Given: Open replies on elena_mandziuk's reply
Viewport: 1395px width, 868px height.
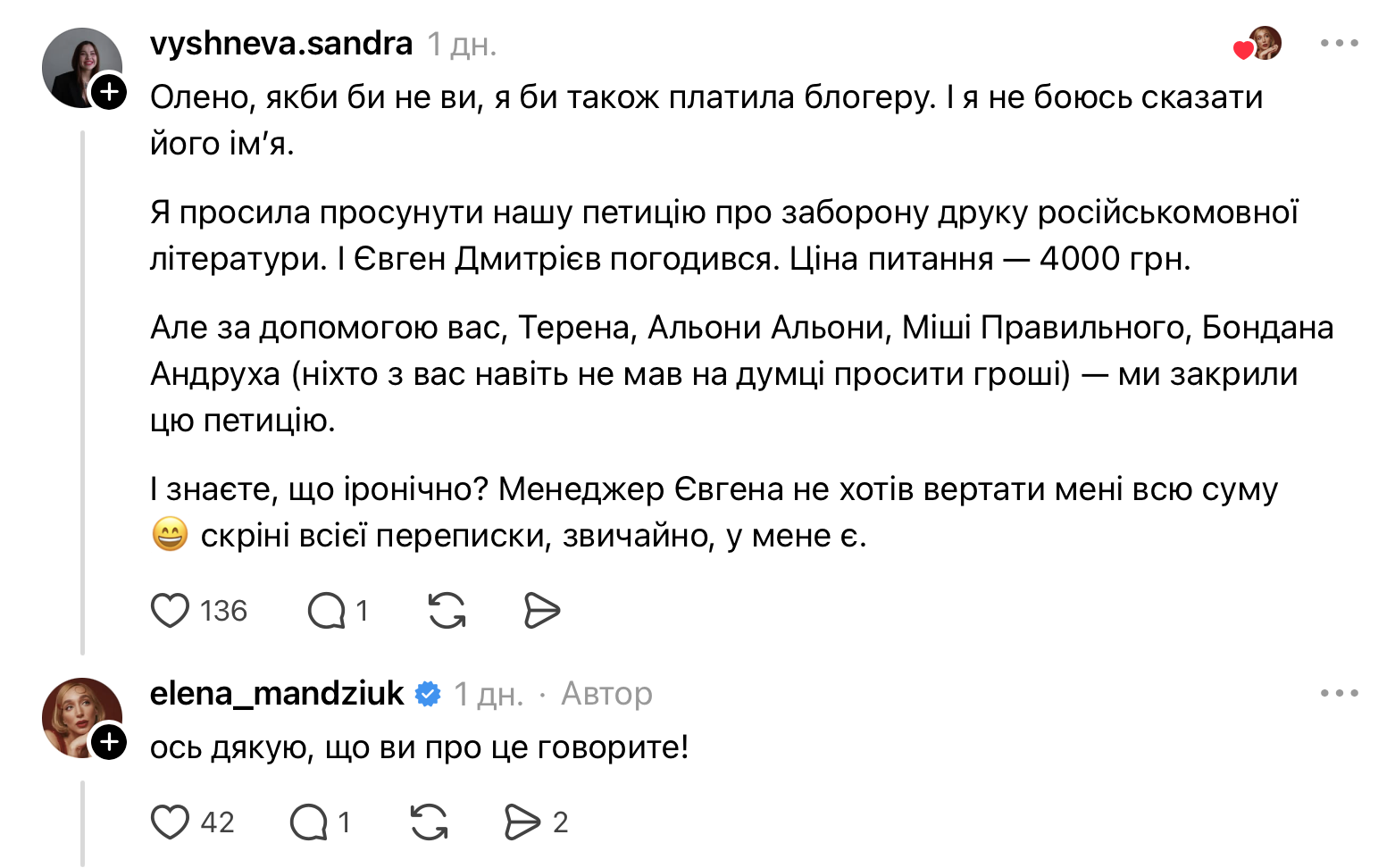Looking at the screenshot, I should click(x=309, y=822).
